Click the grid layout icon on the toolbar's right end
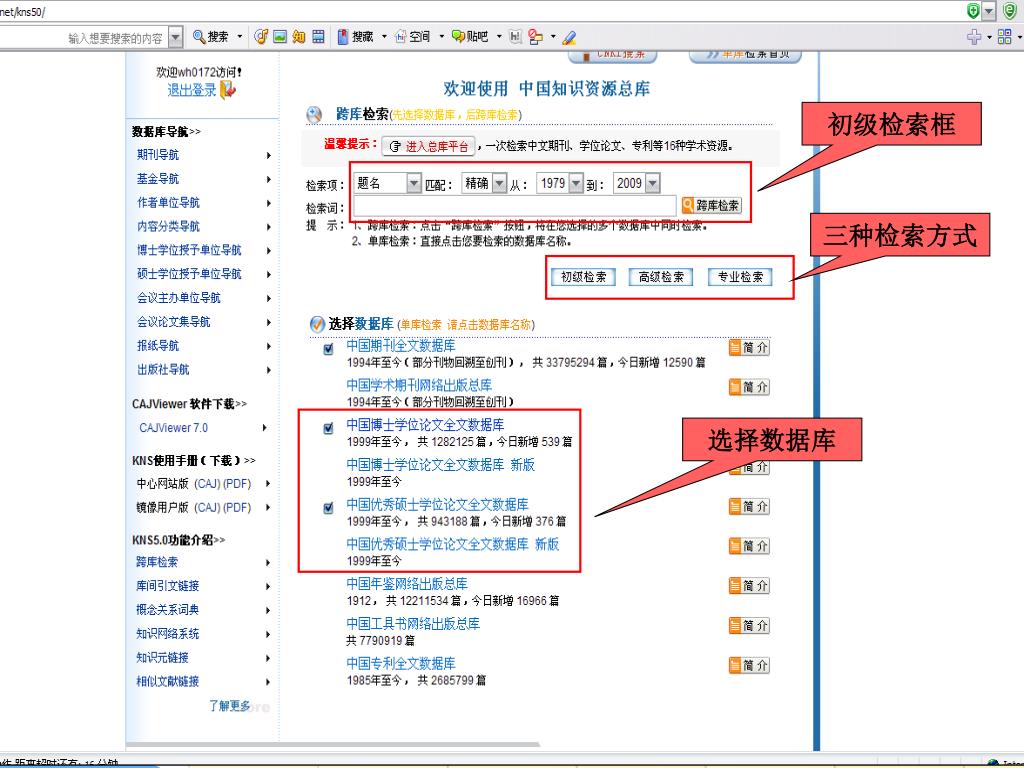This screenshot has width=1024, height=768. 1005,37
